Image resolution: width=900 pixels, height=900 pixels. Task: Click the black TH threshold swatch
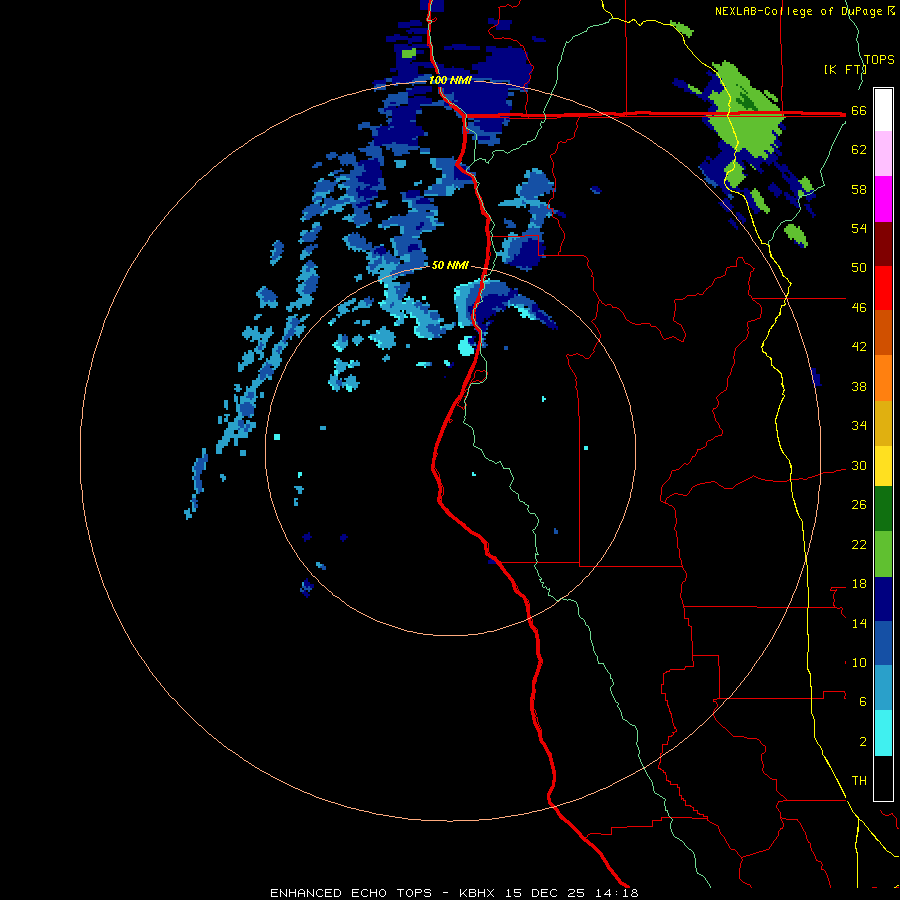click(x=883, y=778)
